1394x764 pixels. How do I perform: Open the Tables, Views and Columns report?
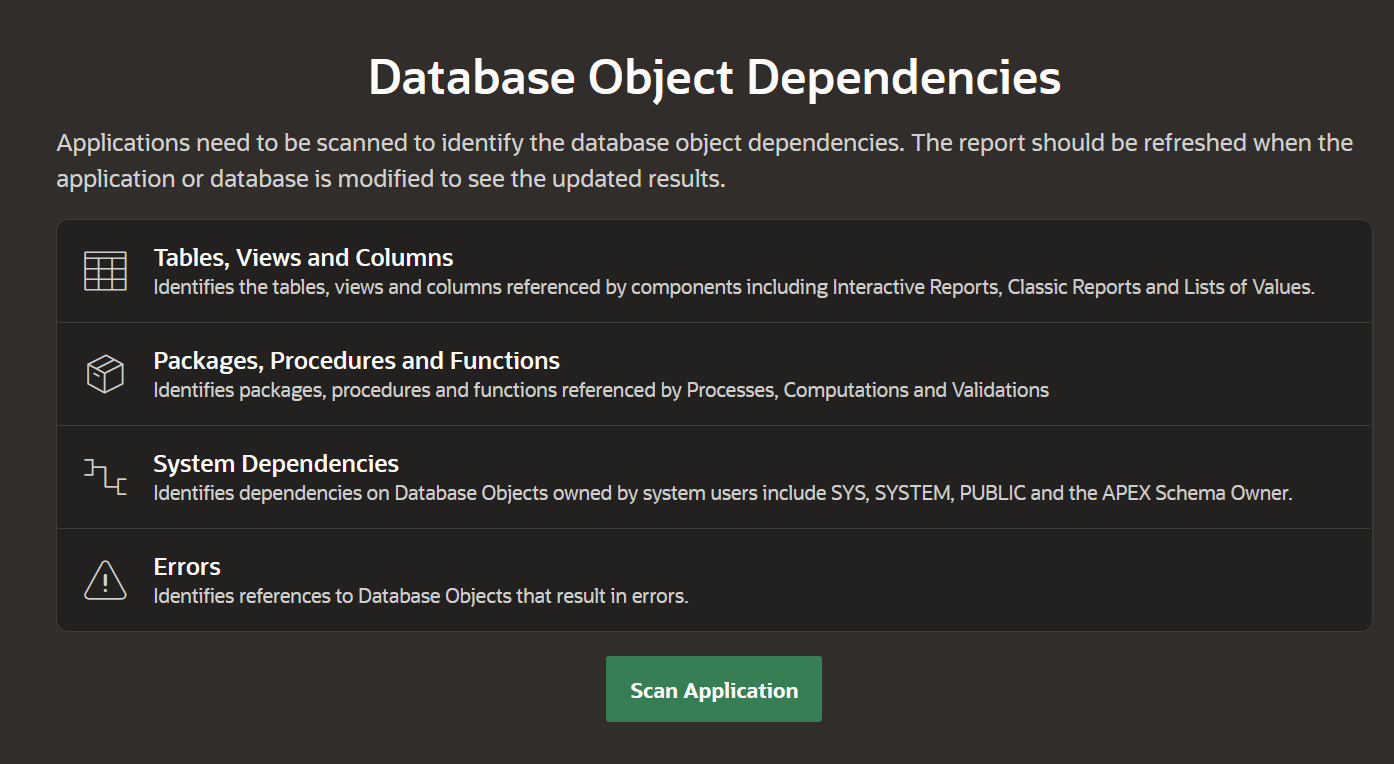point(303,258)
